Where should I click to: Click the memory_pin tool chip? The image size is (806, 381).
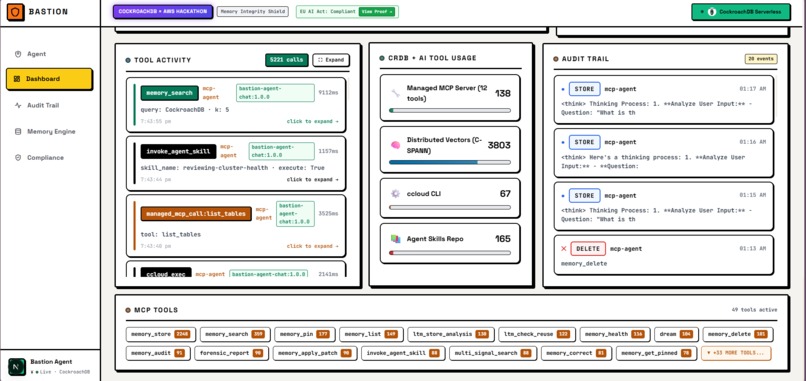(x=305, y=334)
